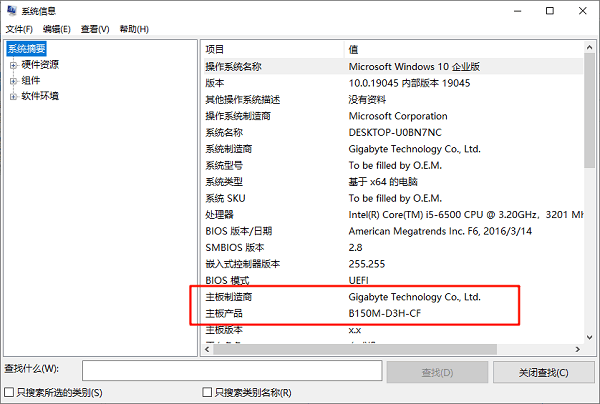Select the 系统类型 row
The height and width of the screenshot is (404, 600).
pyautogui.click(x=392, y=182)
